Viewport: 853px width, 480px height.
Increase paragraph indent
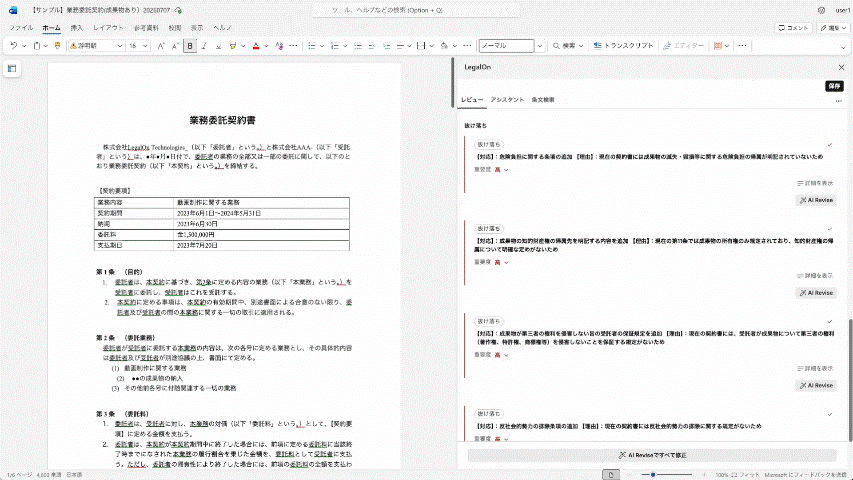click(x=386, y=46)
